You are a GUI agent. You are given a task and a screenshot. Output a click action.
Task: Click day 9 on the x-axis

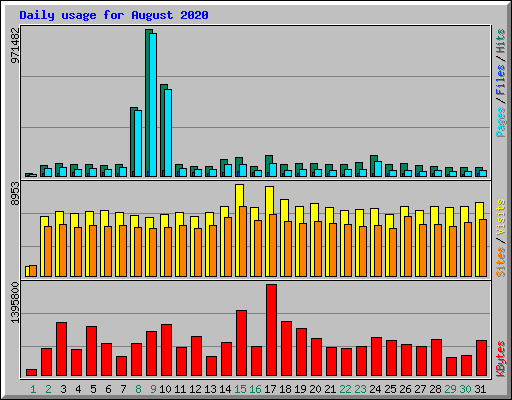click(153, 389)
